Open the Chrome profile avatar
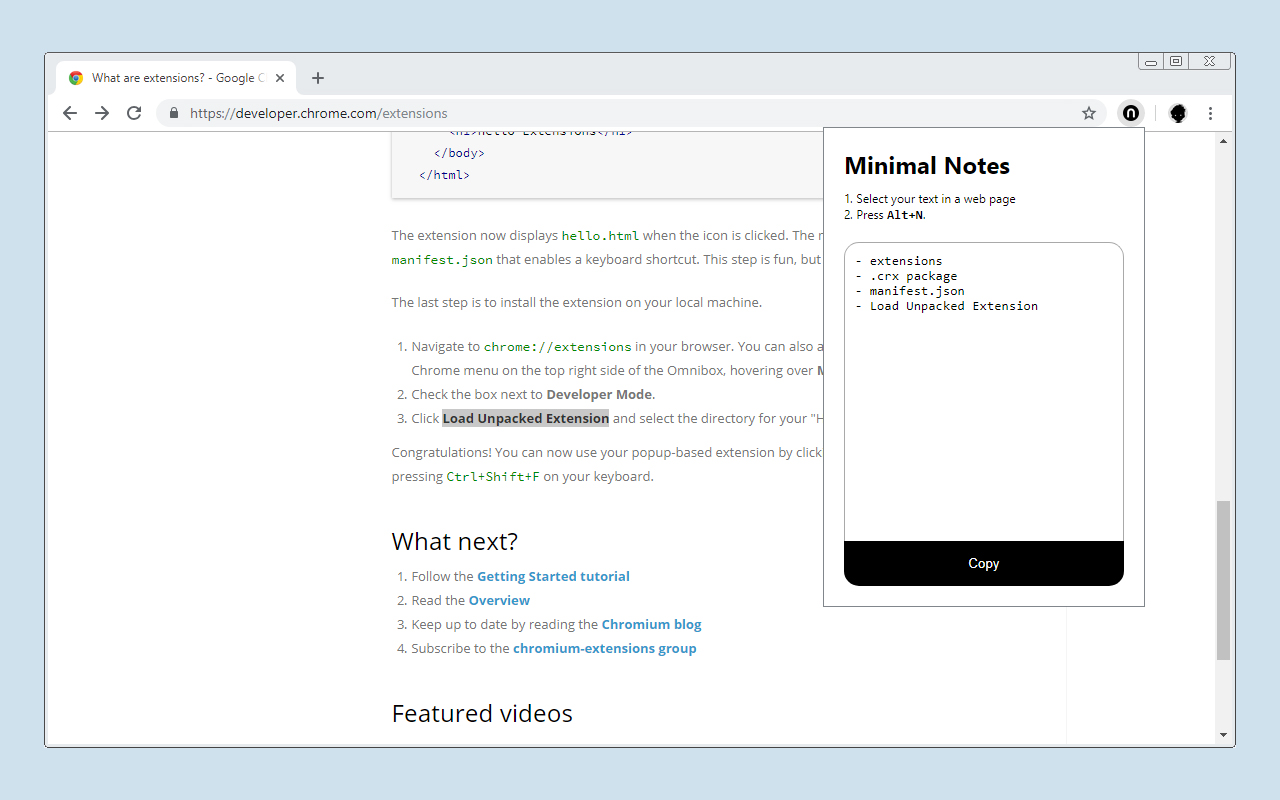 [x=1177, y=113]
